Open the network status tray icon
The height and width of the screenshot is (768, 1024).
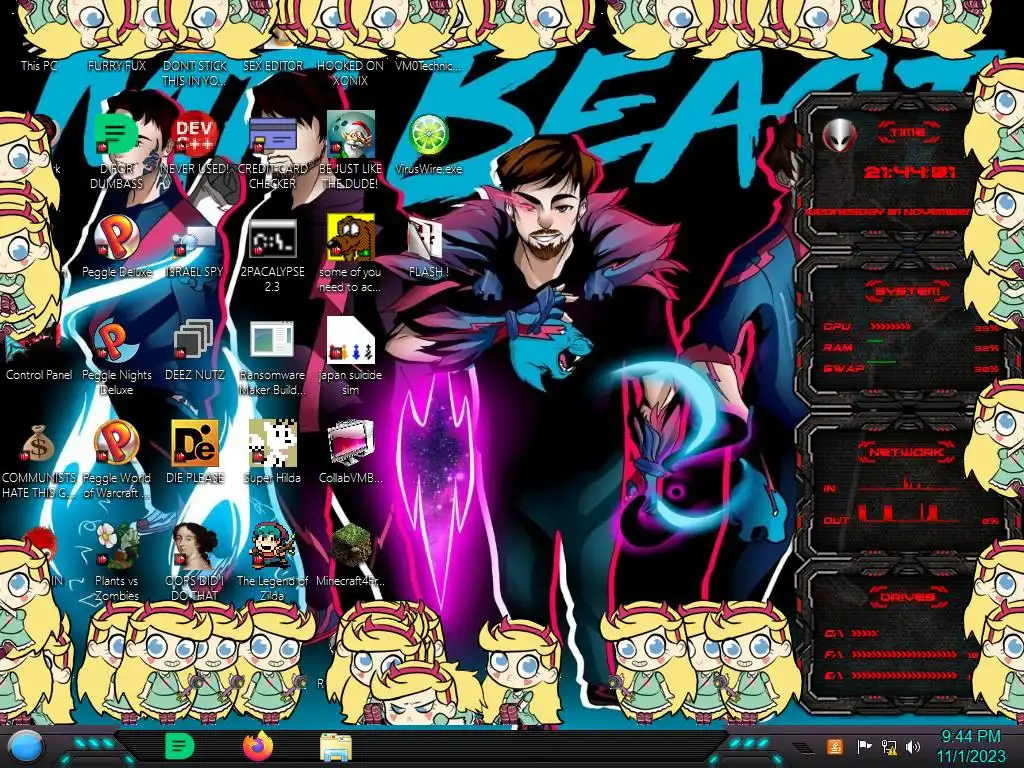888,746
